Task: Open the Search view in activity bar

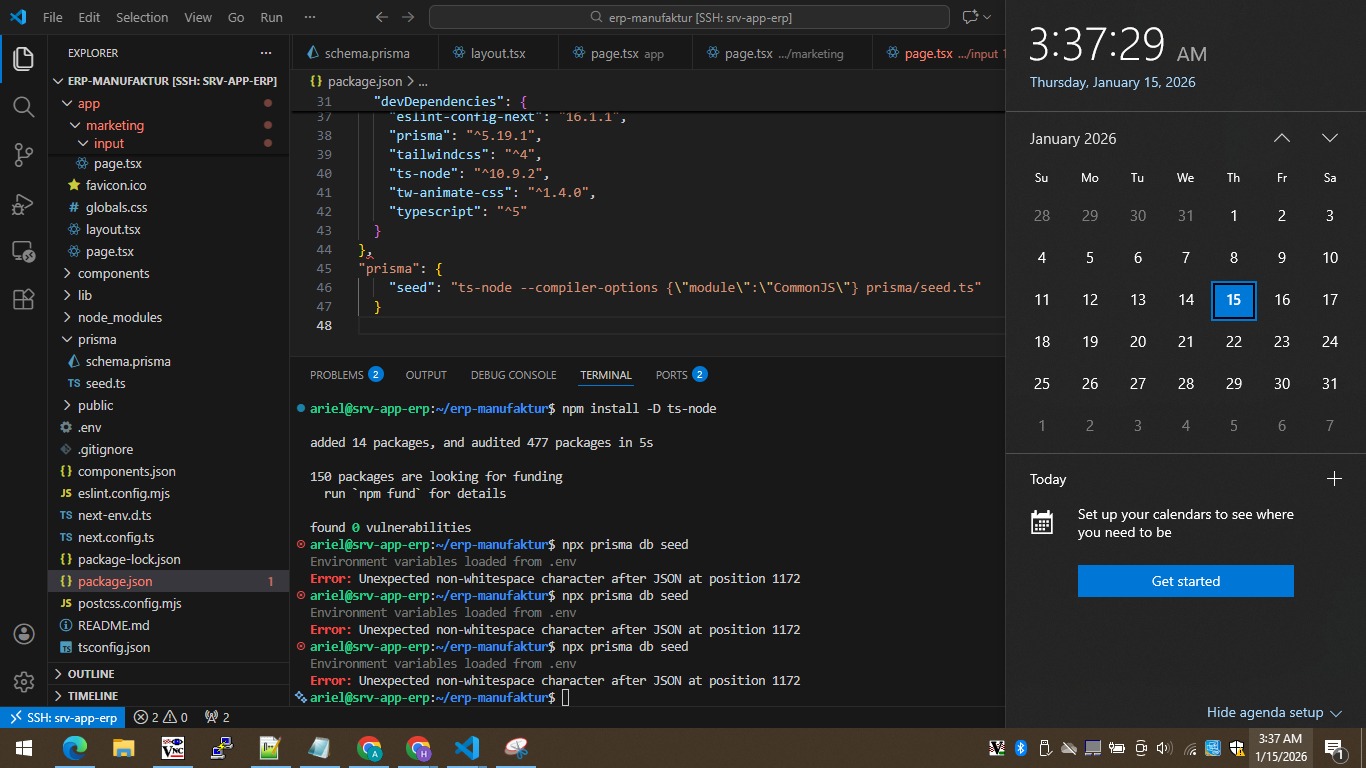Action: [x=24, y=106]
